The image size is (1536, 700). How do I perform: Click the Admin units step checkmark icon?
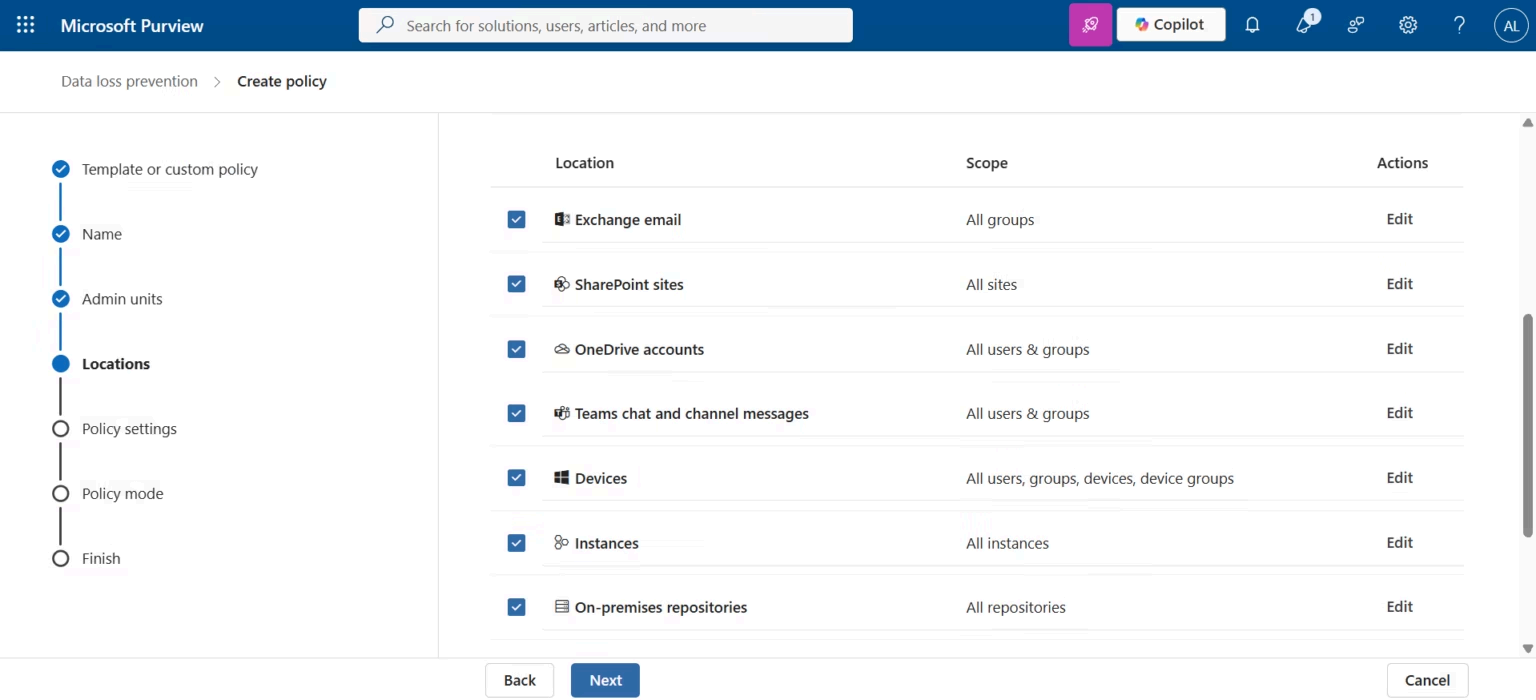[x=61, y=299]
